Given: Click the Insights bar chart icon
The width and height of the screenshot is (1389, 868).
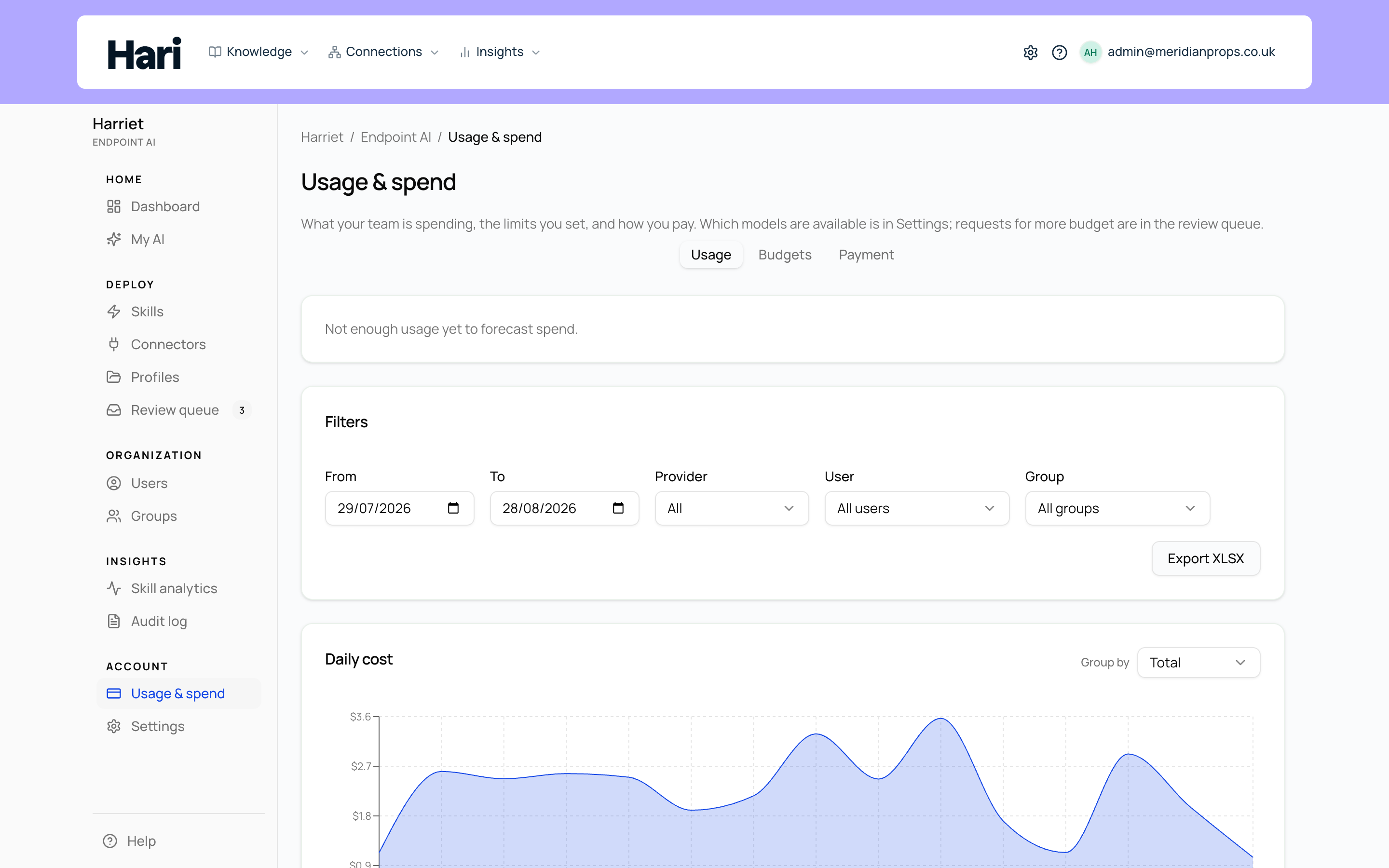Looking at the screenshot, I should [x=465, y=52].
